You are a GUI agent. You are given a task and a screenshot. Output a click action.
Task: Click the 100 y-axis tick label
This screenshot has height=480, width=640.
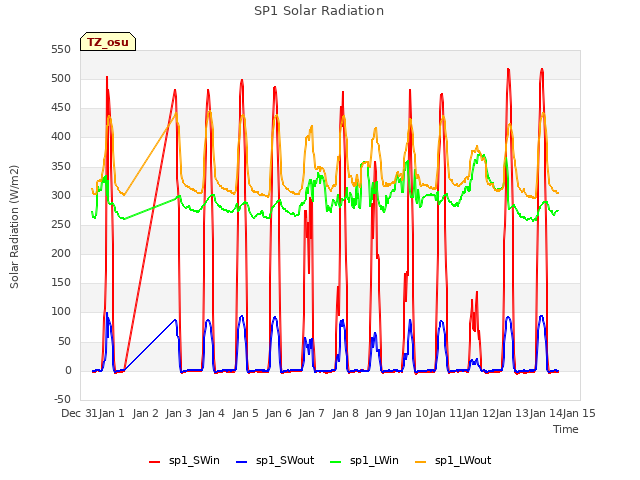[61, 311]
